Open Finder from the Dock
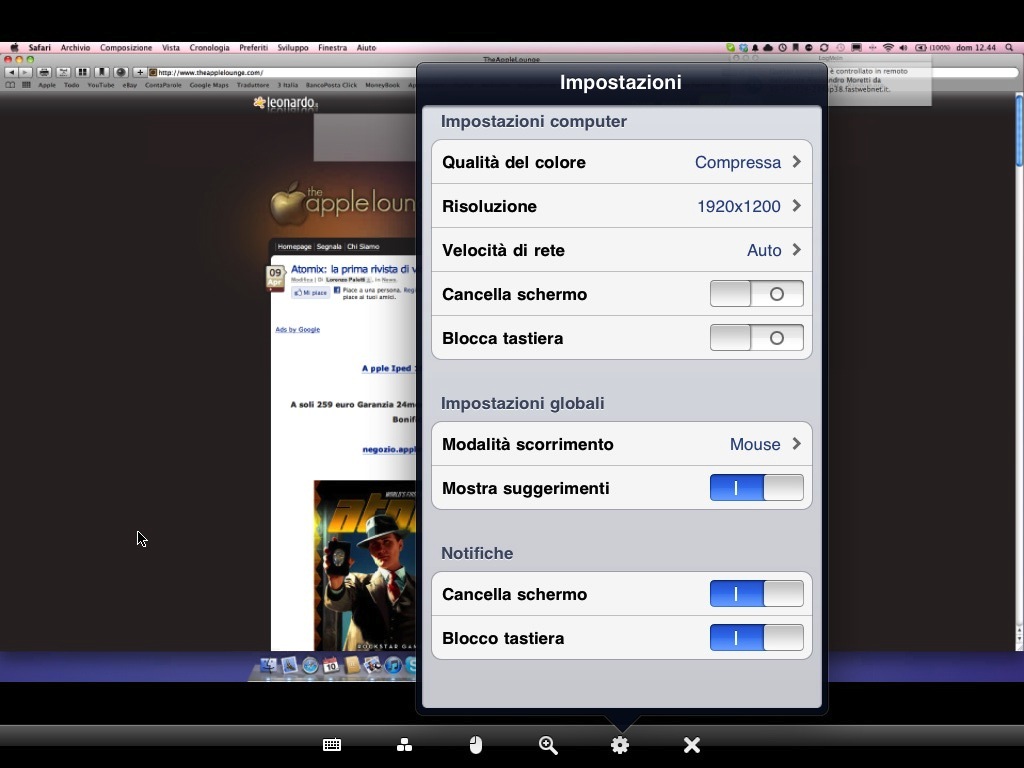This screenshot has width=1024, height=768. coord(268,665)
